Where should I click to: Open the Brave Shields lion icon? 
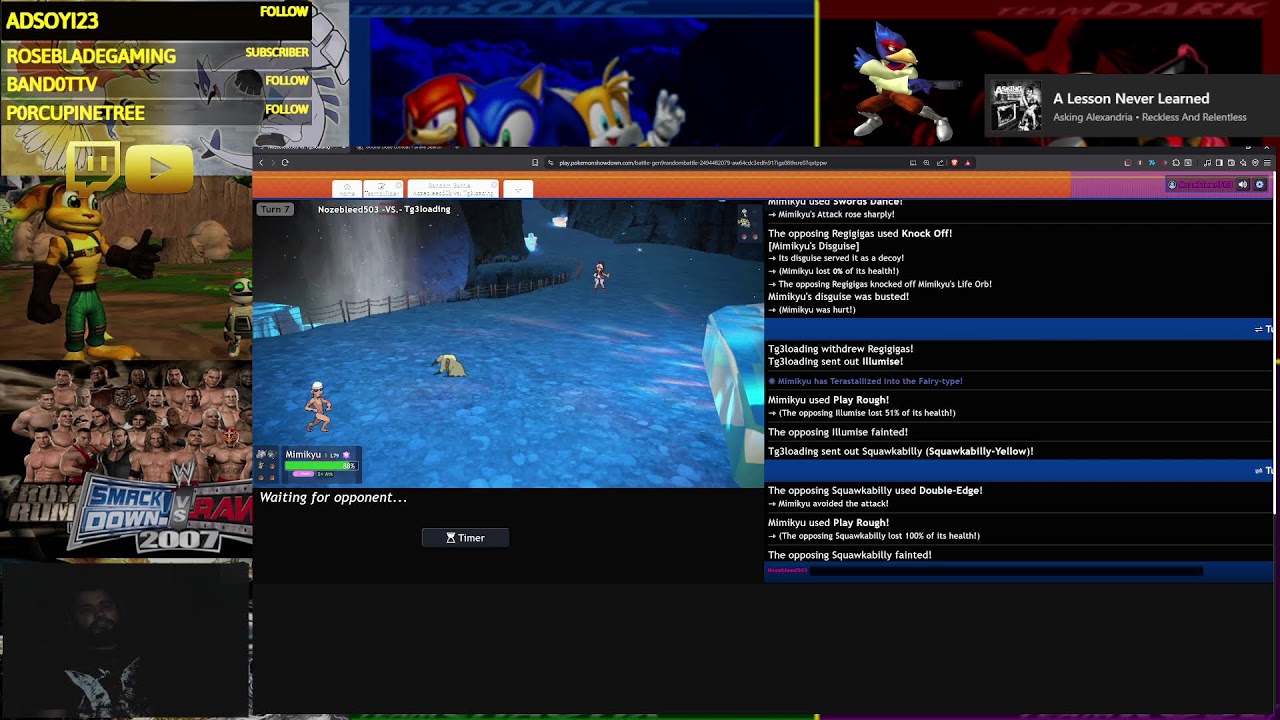[x=954, y=162]
